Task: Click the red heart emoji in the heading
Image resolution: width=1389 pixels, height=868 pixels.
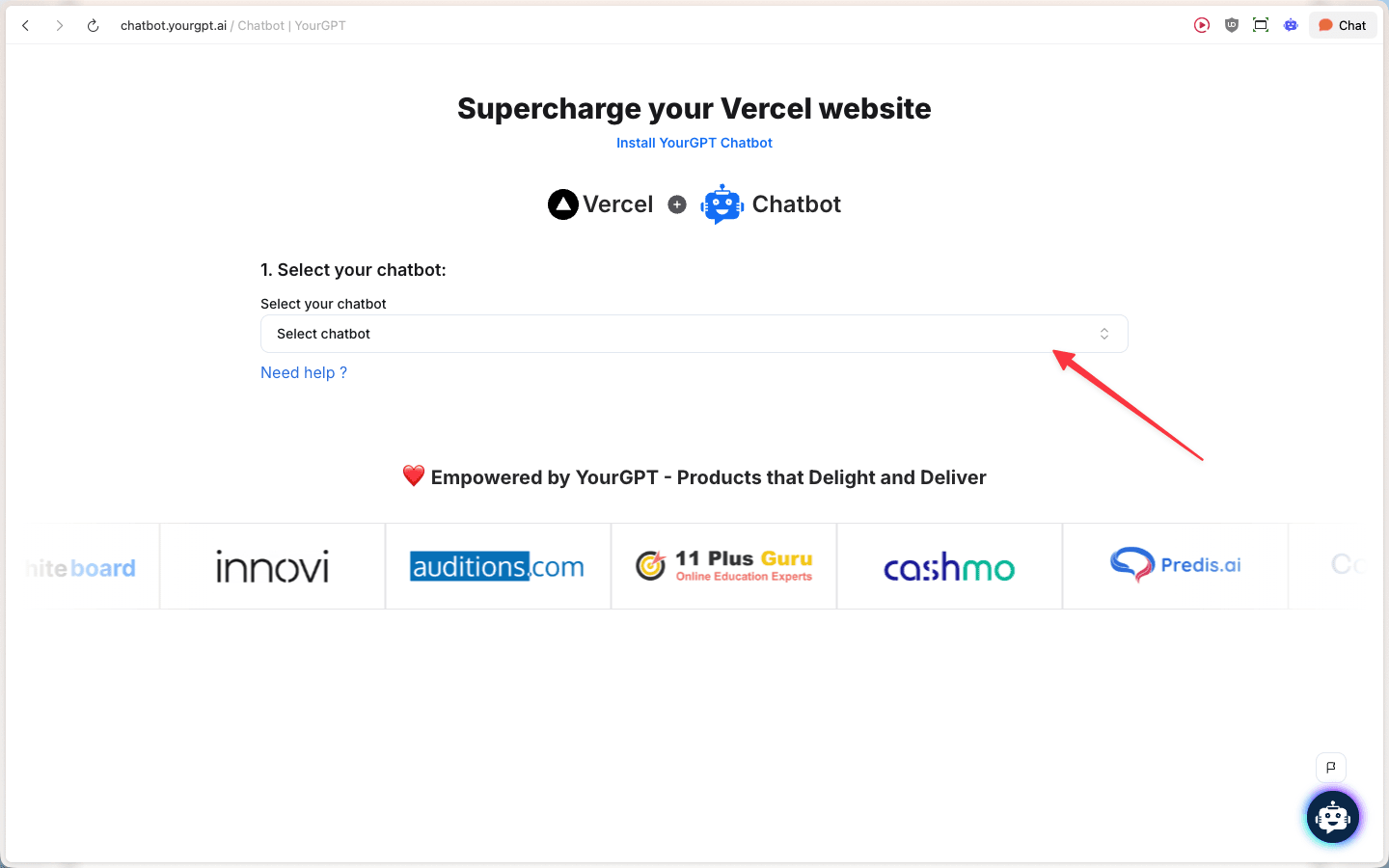Action: click(x=414, y=475)
